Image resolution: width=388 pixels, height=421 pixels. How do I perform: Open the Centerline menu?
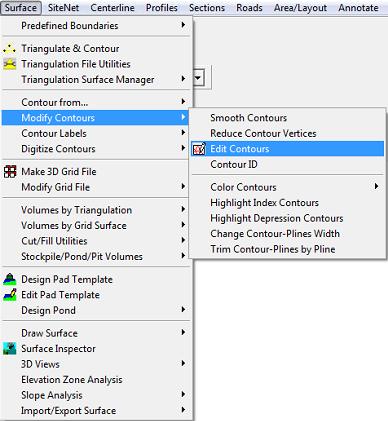[112, 7]
